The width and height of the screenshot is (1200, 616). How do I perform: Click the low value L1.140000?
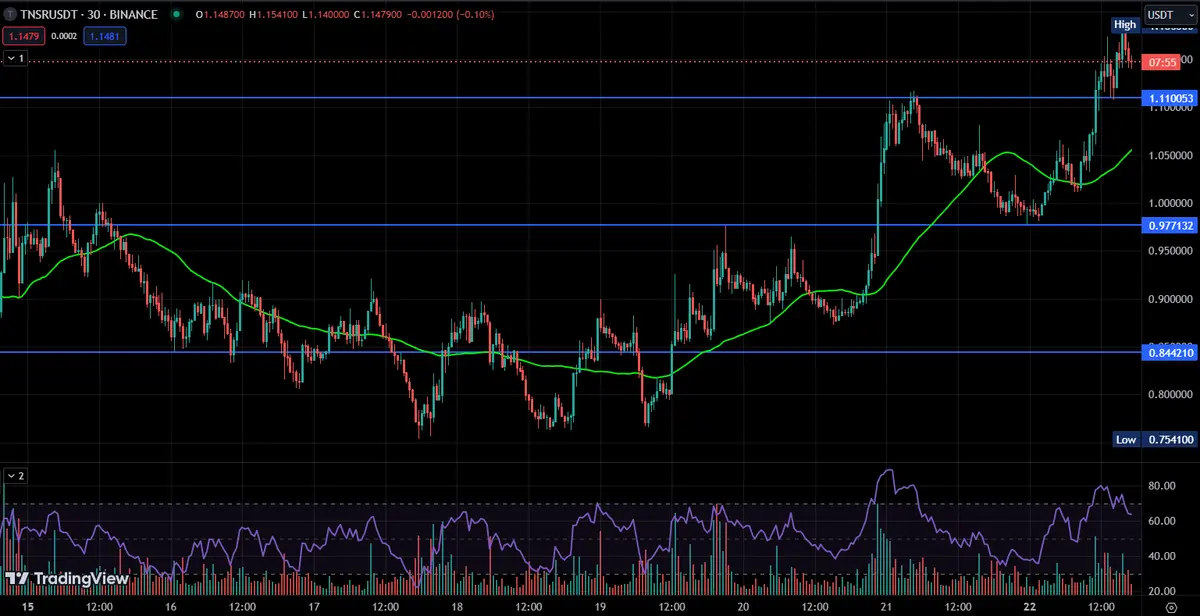pyautogui.click(x=328, y=15)
